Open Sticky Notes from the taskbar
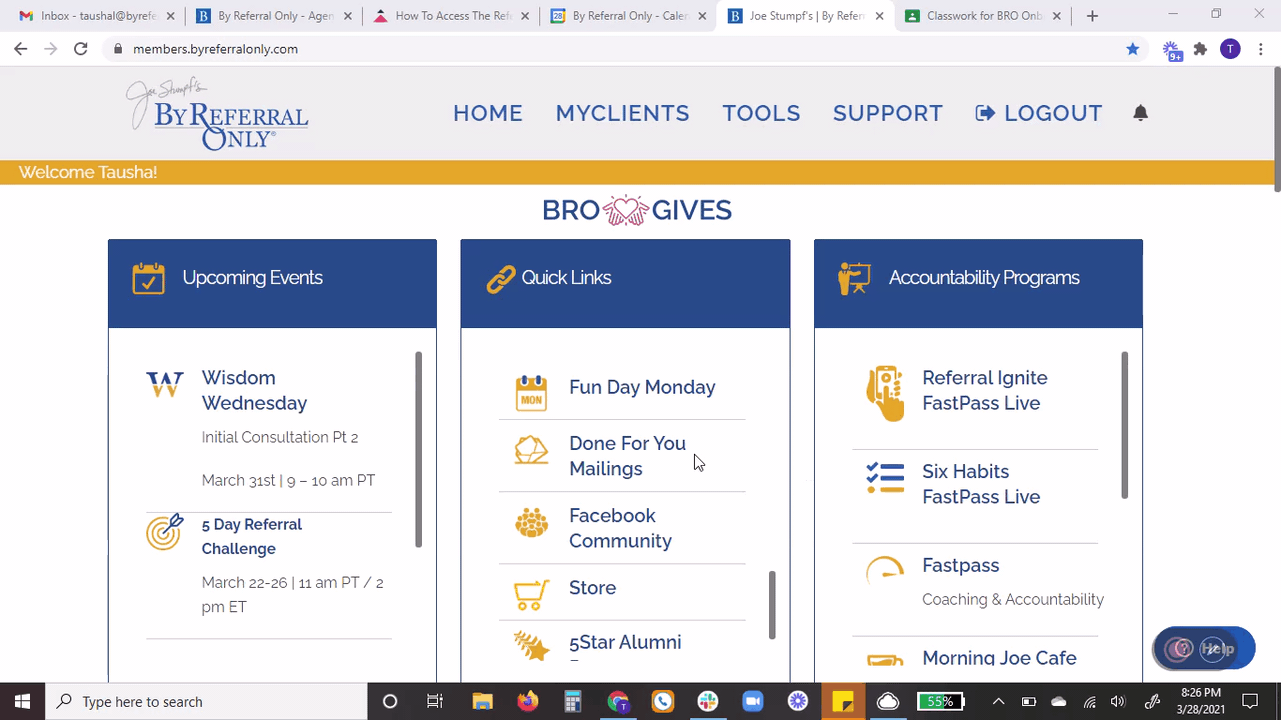 pyautogui.click(x=843, y=701)
